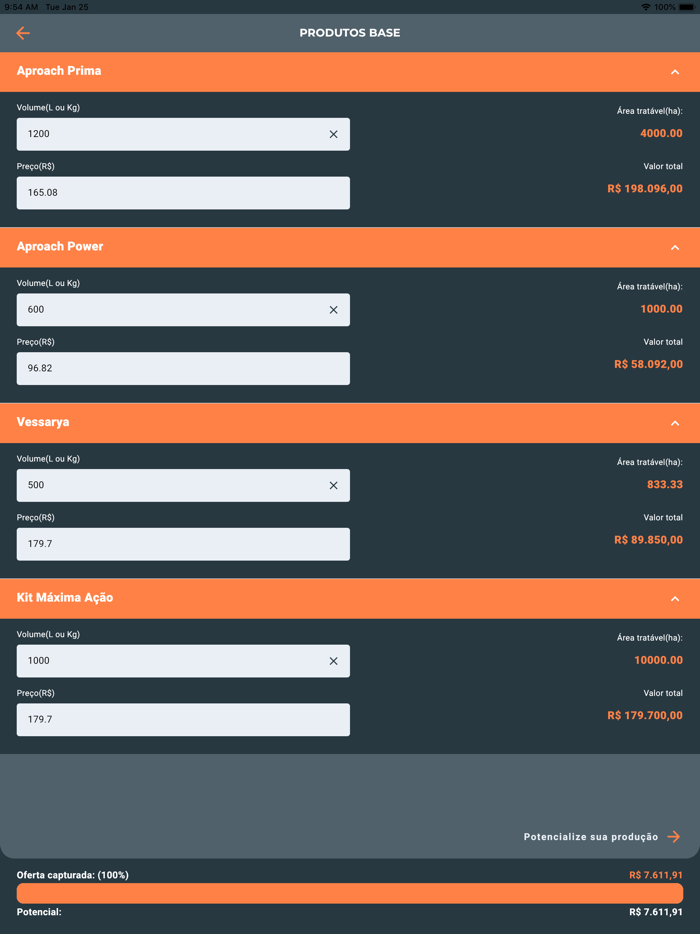700x934 pixels.
Task: Clear the Aproach Power volume field
Action: [x=334, y=310]
